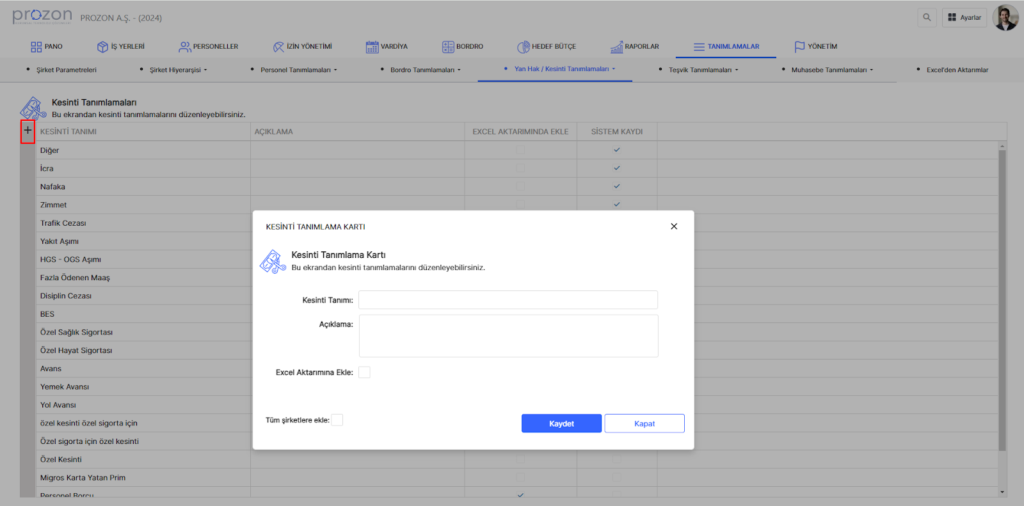Click the search magnifier icon
Viewport: 1024px width, 506px height.
927,18
